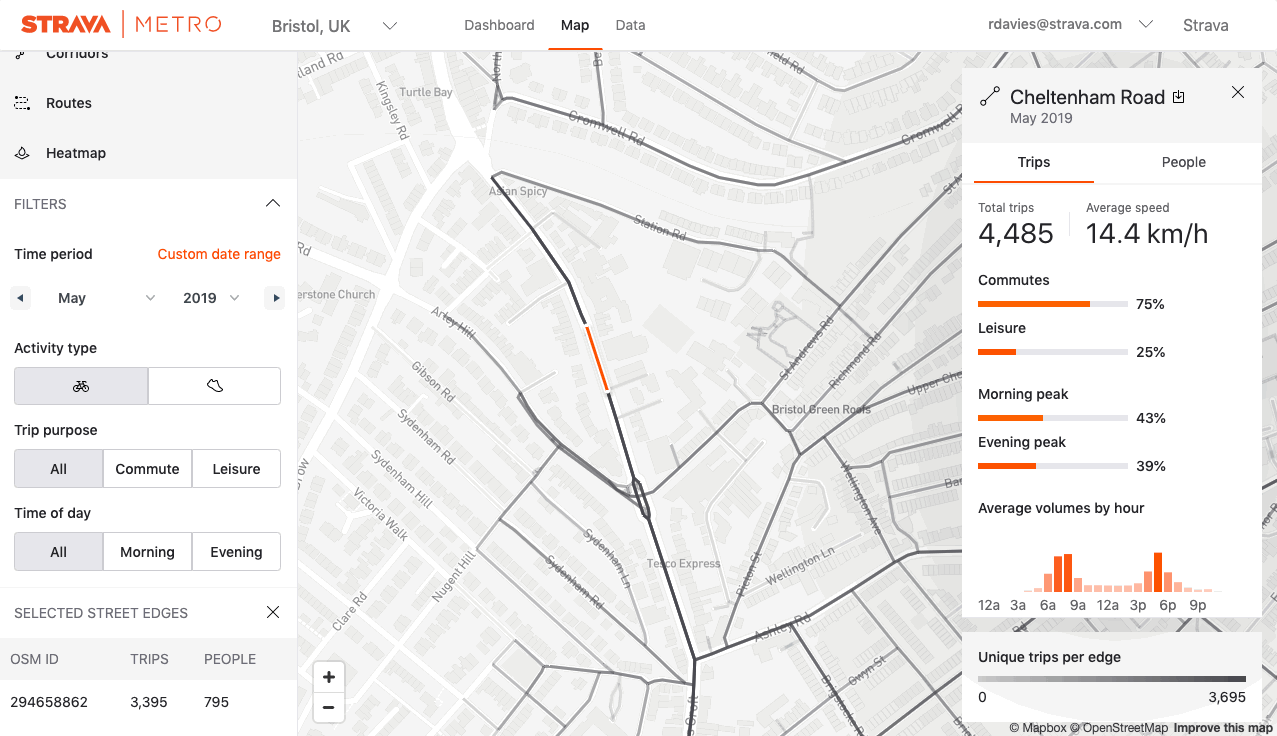This screenshot has width=1277, height=736.
Task: Zoom in on the map
Action: [328, 677]
